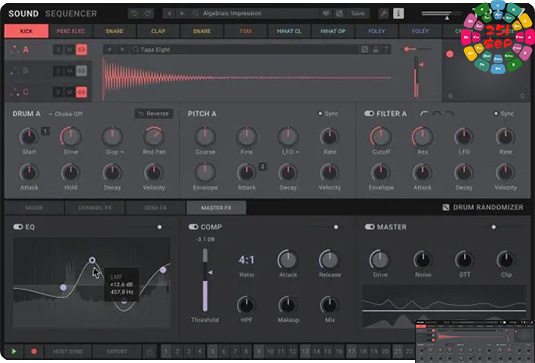This screenshot has width=535, height=363.
Task: Mute layer B
Action: (x=70, y=71)
